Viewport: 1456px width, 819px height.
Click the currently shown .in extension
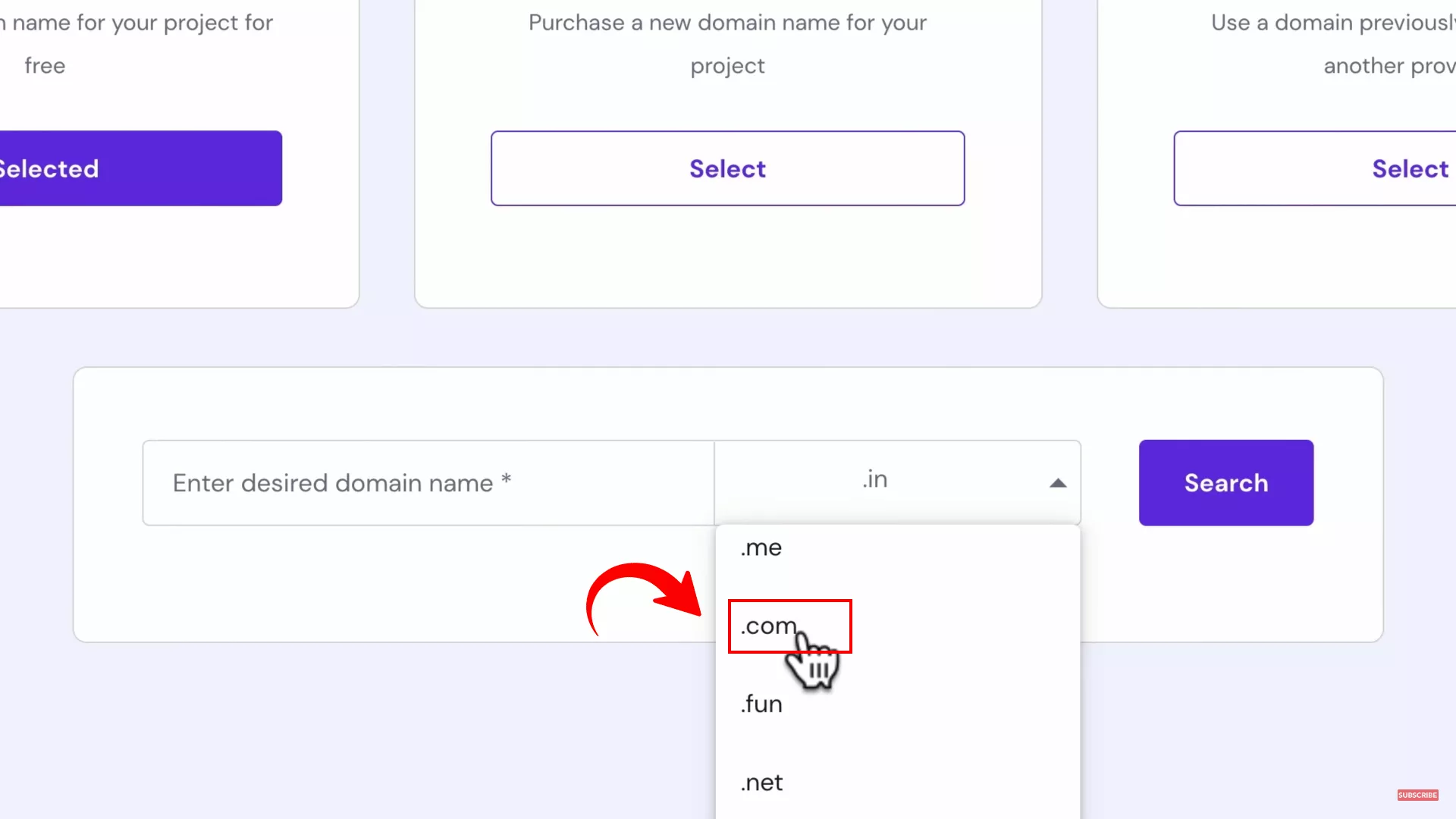[874, 479]
